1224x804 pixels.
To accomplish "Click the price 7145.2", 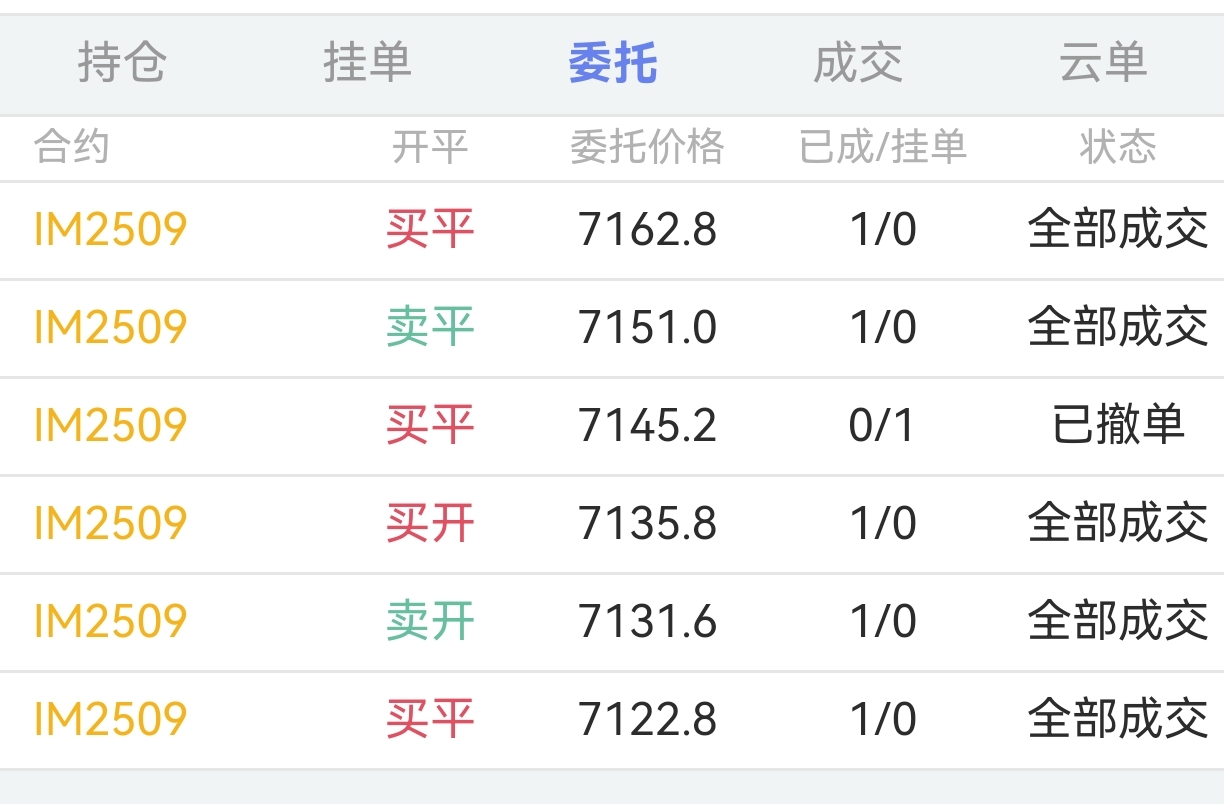I will 647,425.
